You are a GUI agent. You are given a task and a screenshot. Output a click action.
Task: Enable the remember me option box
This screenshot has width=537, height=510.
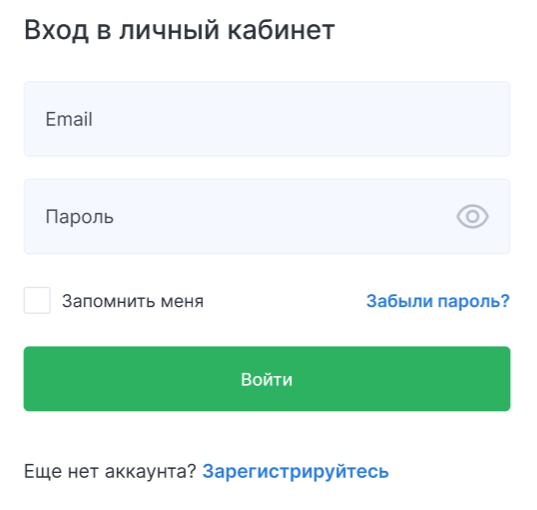pos(37,300)
